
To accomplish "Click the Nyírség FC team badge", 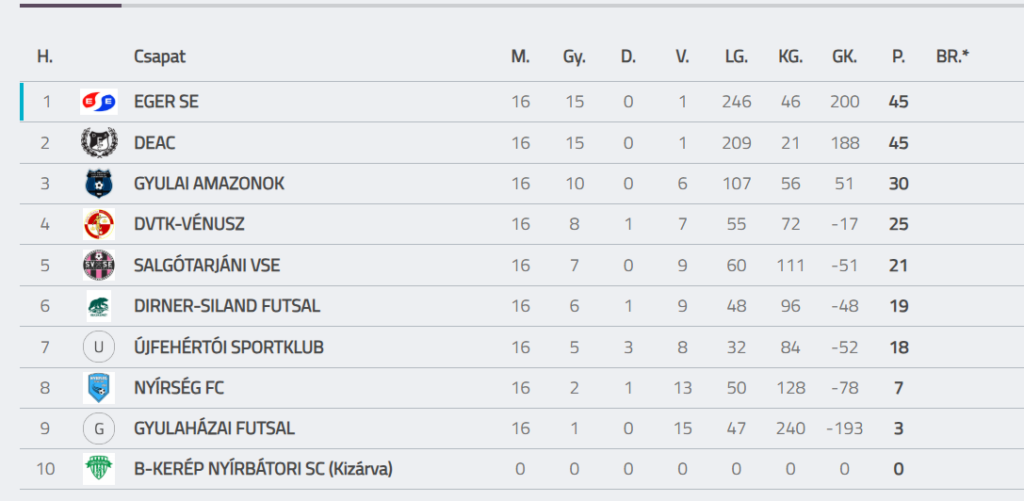I will tap(98, 388).
